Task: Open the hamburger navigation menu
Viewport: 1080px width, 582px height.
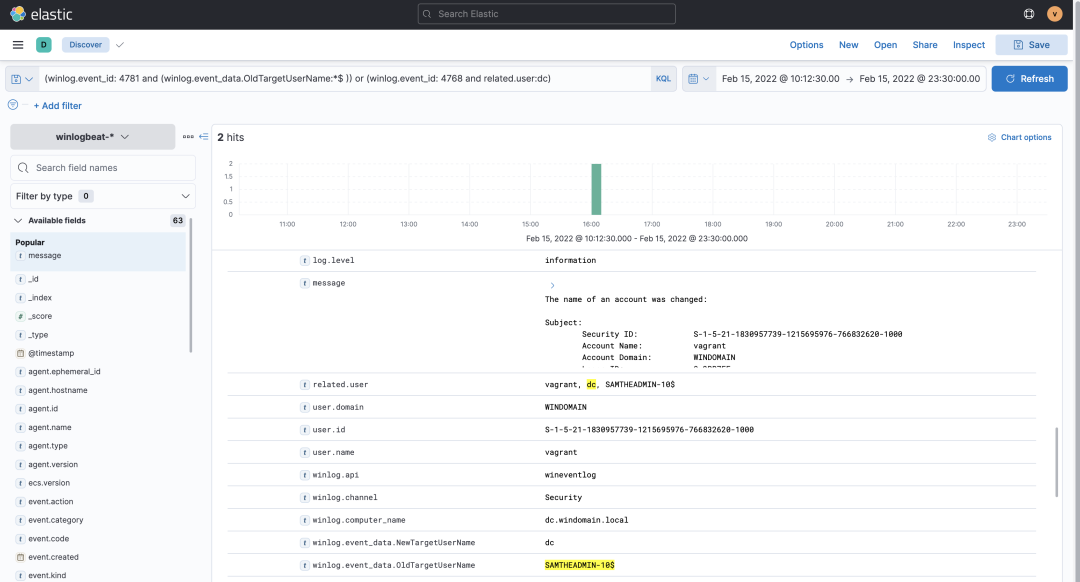Action: click(x=18, y=45)
